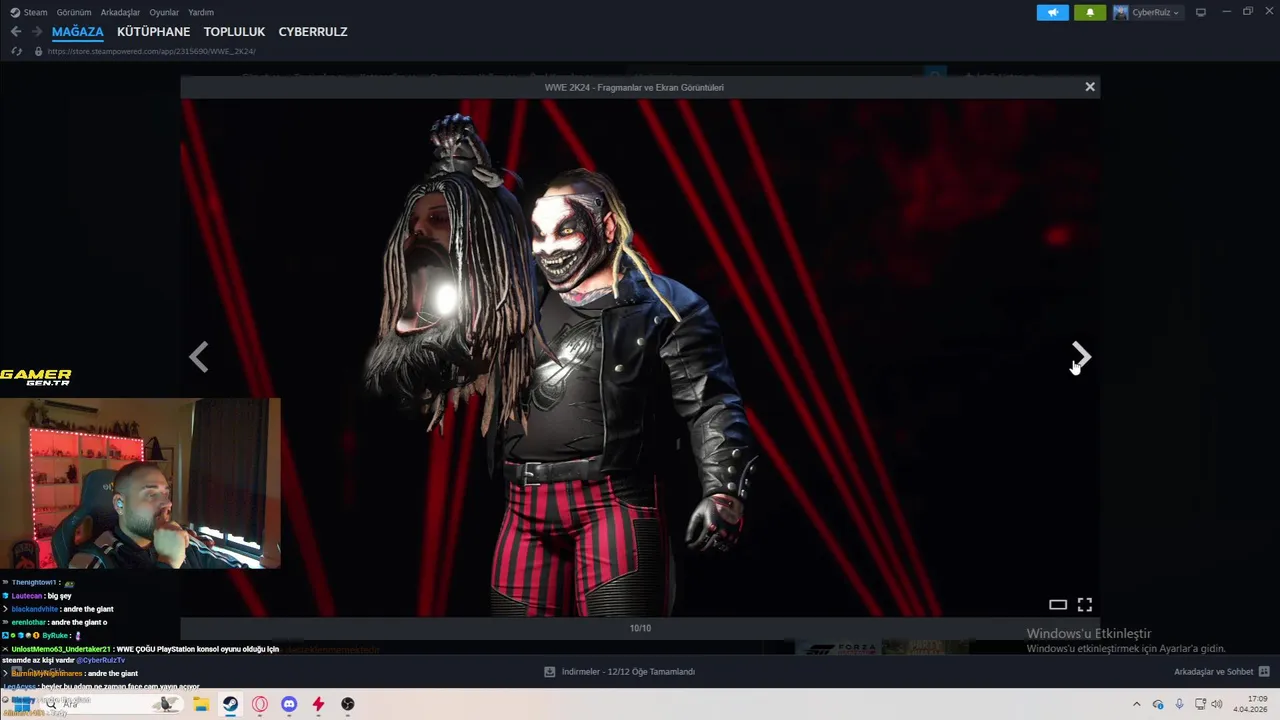
Task: Enter fullscreen screenshot view
Action: (x=1085, y=604)
